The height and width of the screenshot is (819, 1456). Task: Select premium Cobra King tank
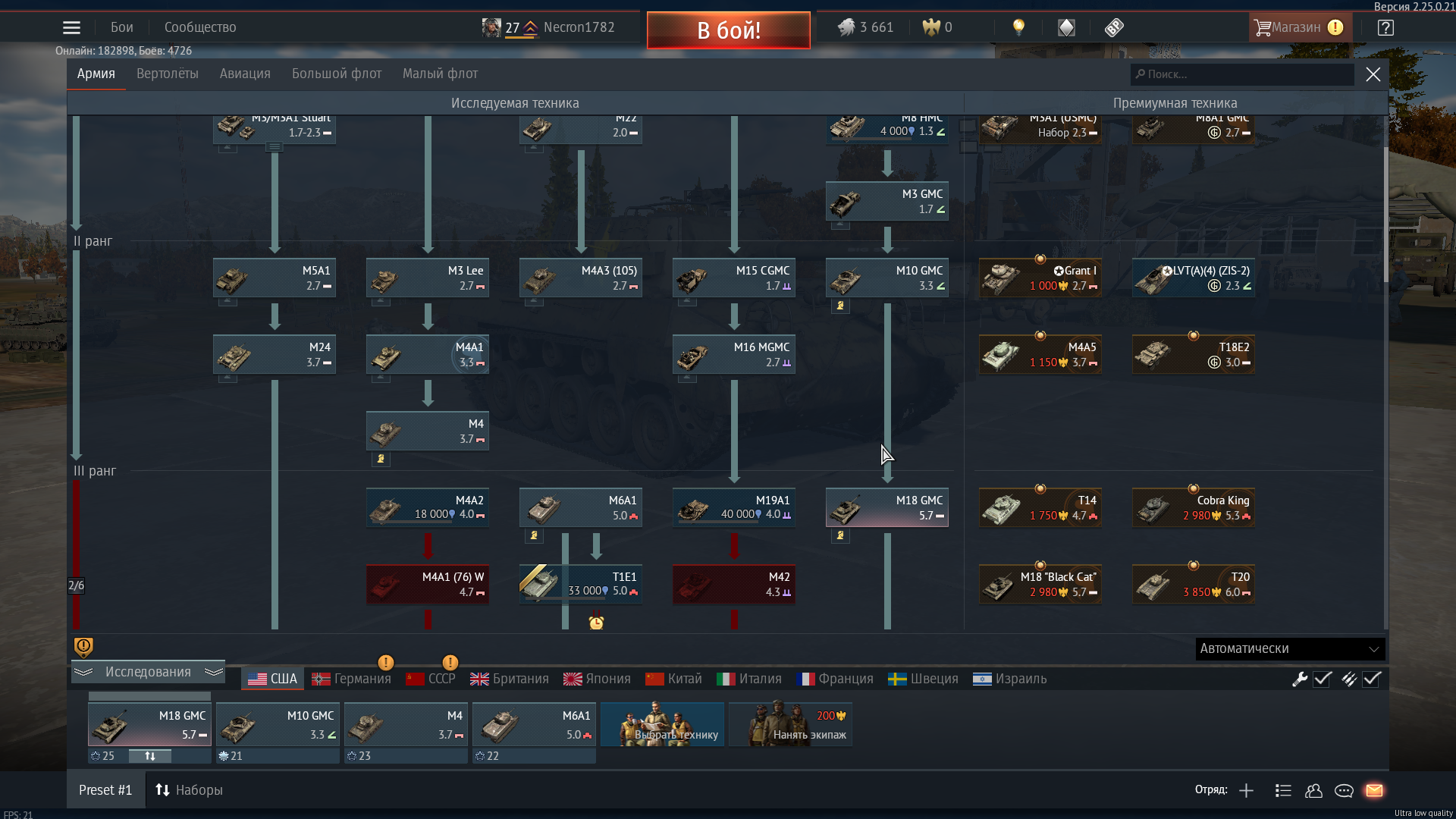1193,508
